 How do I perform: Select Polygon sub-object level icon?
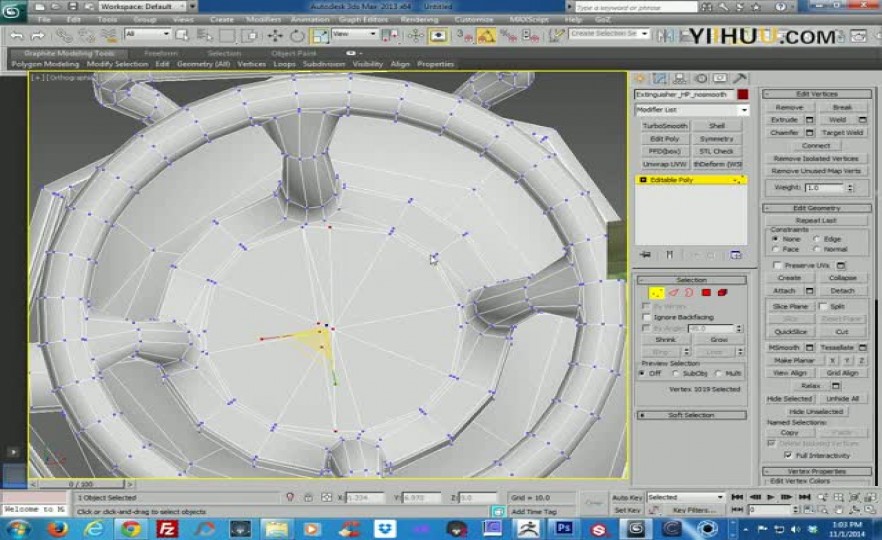click(x=706, y=292)
